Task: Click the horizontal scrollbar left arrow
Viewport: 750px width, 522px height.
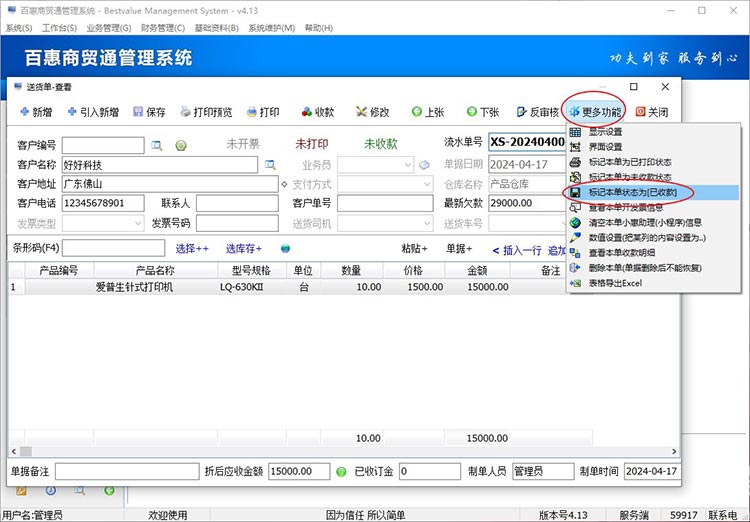Action: pyautogui.click(x=14, y=451)
